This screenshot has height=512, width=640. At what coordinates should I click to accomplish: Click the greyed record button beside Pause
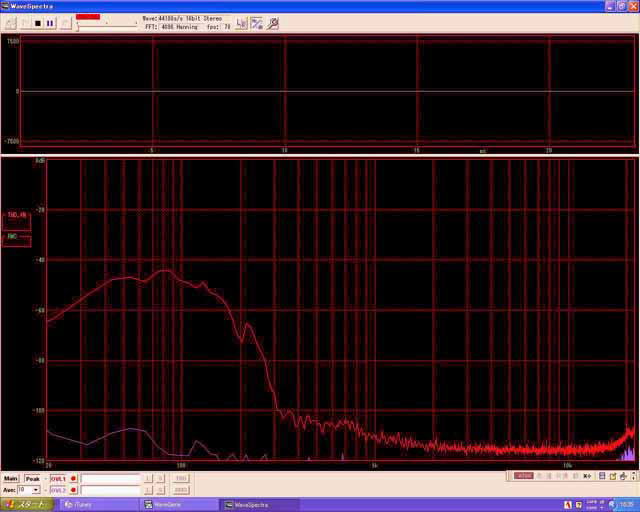point(66,24)
